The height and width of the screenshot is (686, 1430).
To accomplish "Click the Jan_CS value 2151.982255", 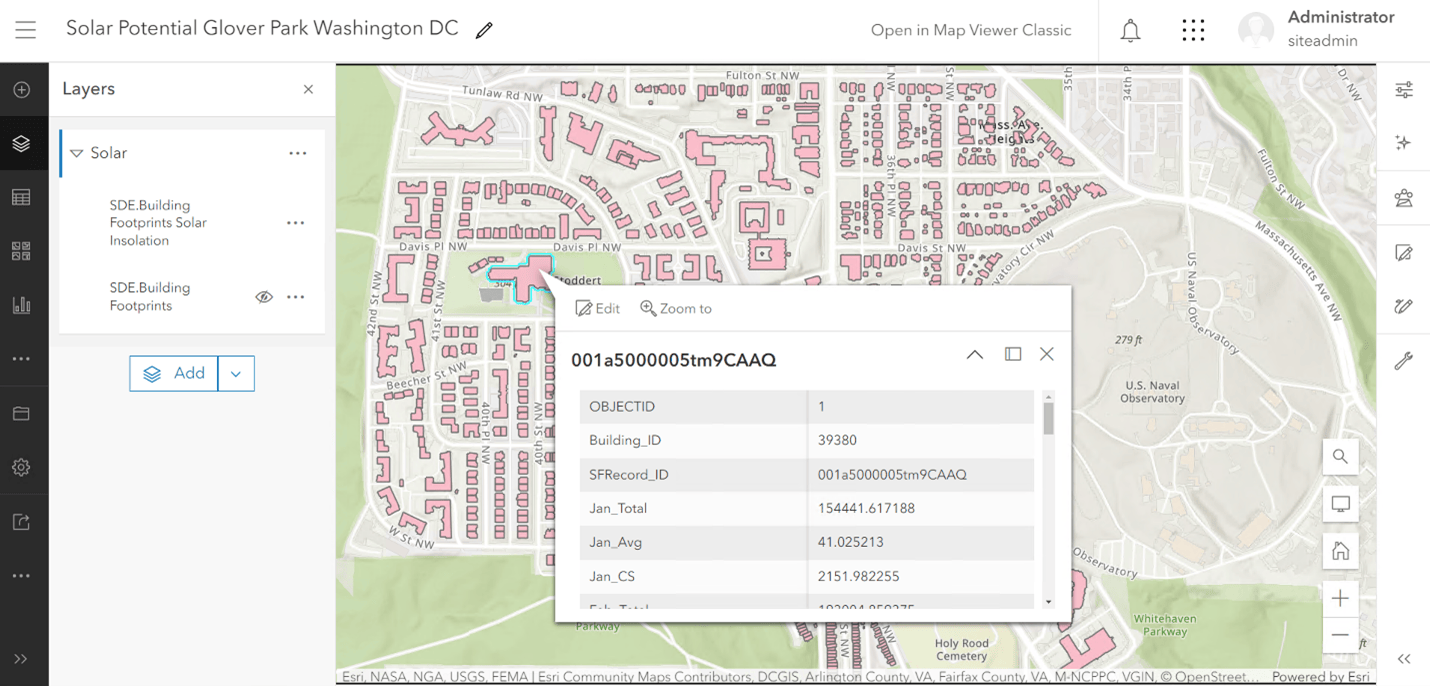I will click(x=858, y=576).
